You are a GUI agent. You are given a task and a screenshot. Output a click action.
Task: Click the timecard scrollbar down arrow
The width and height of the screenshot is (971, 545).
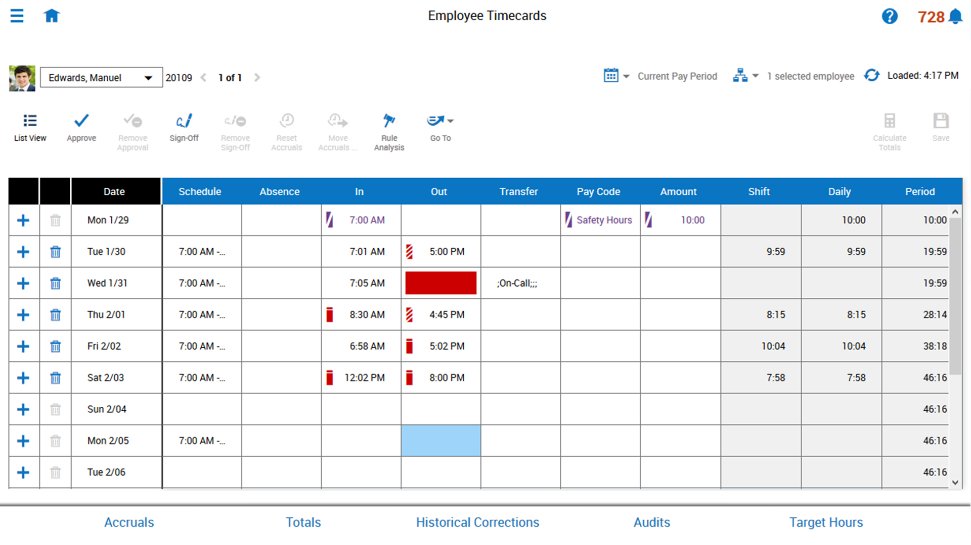point(955,482)
